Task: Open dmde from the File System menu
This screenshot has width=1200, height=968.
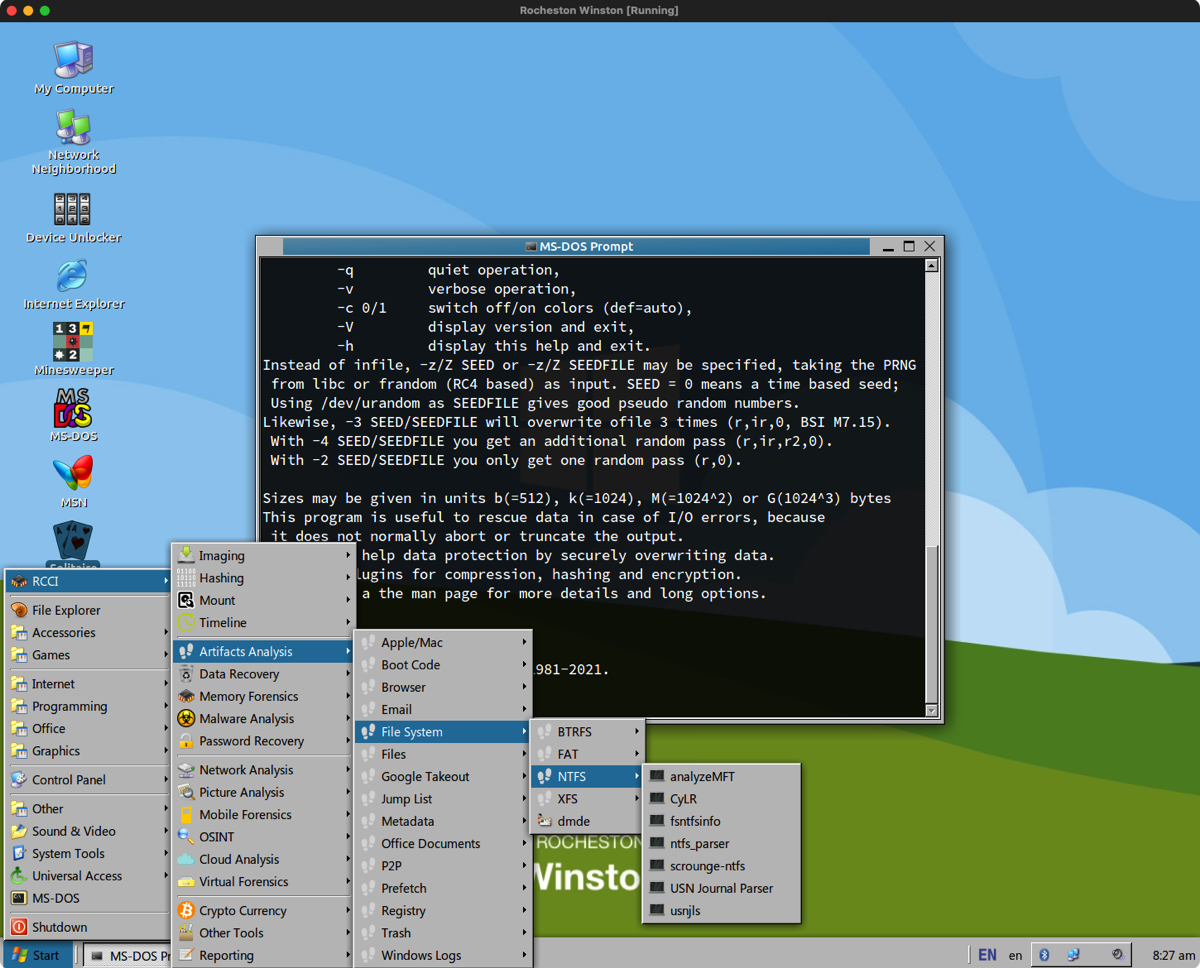Action: pos(573,821)
